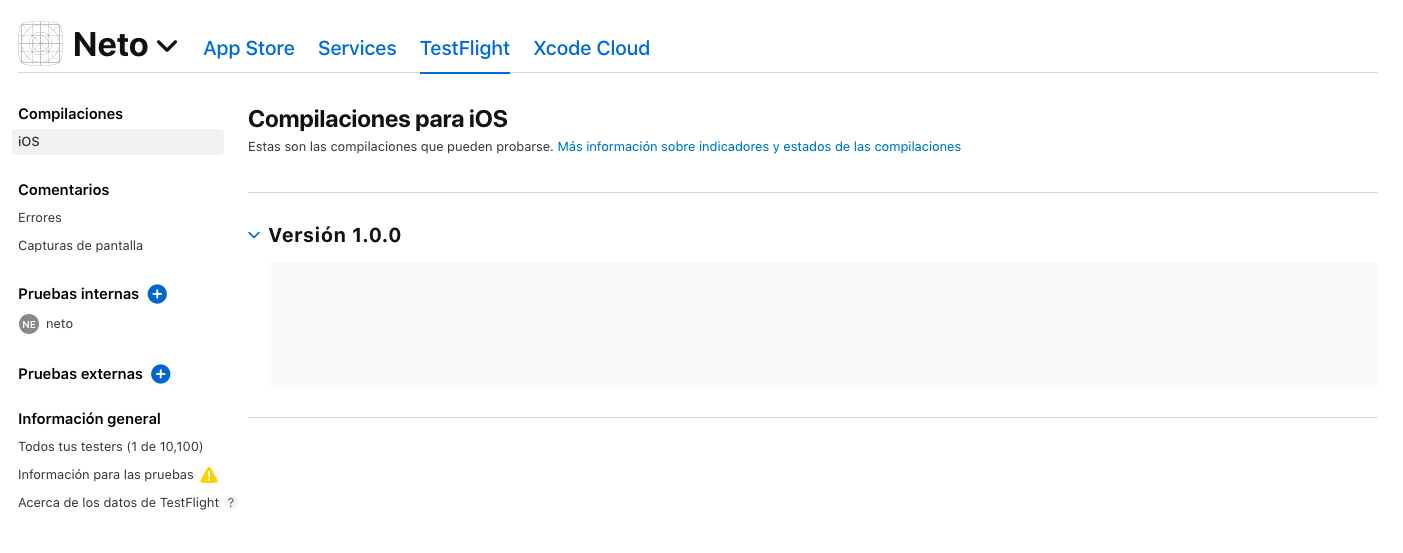
Task: Click the TestFlight data help question mark
Action: click(x=231, y=503)
